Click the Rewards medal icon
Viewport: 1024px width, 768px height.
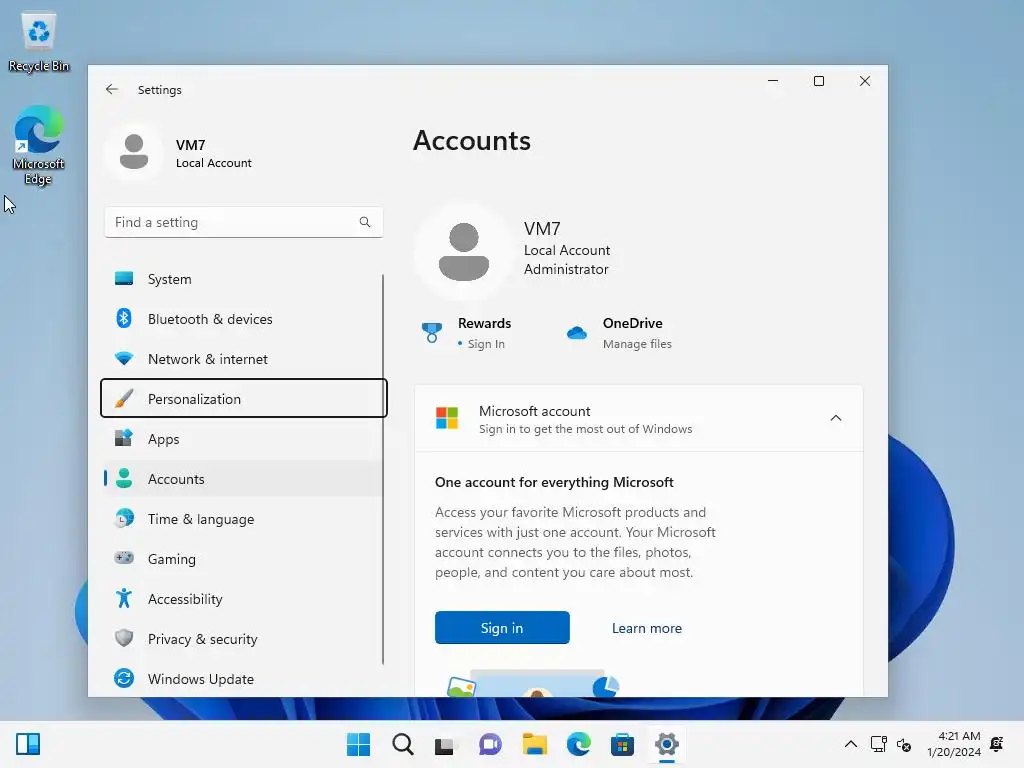(432, 332)
